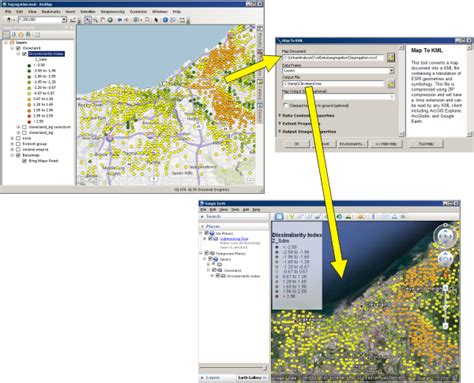Open the Tools menu in Google Earth
The image size is (474, 383).
click(x=235, y=210)
